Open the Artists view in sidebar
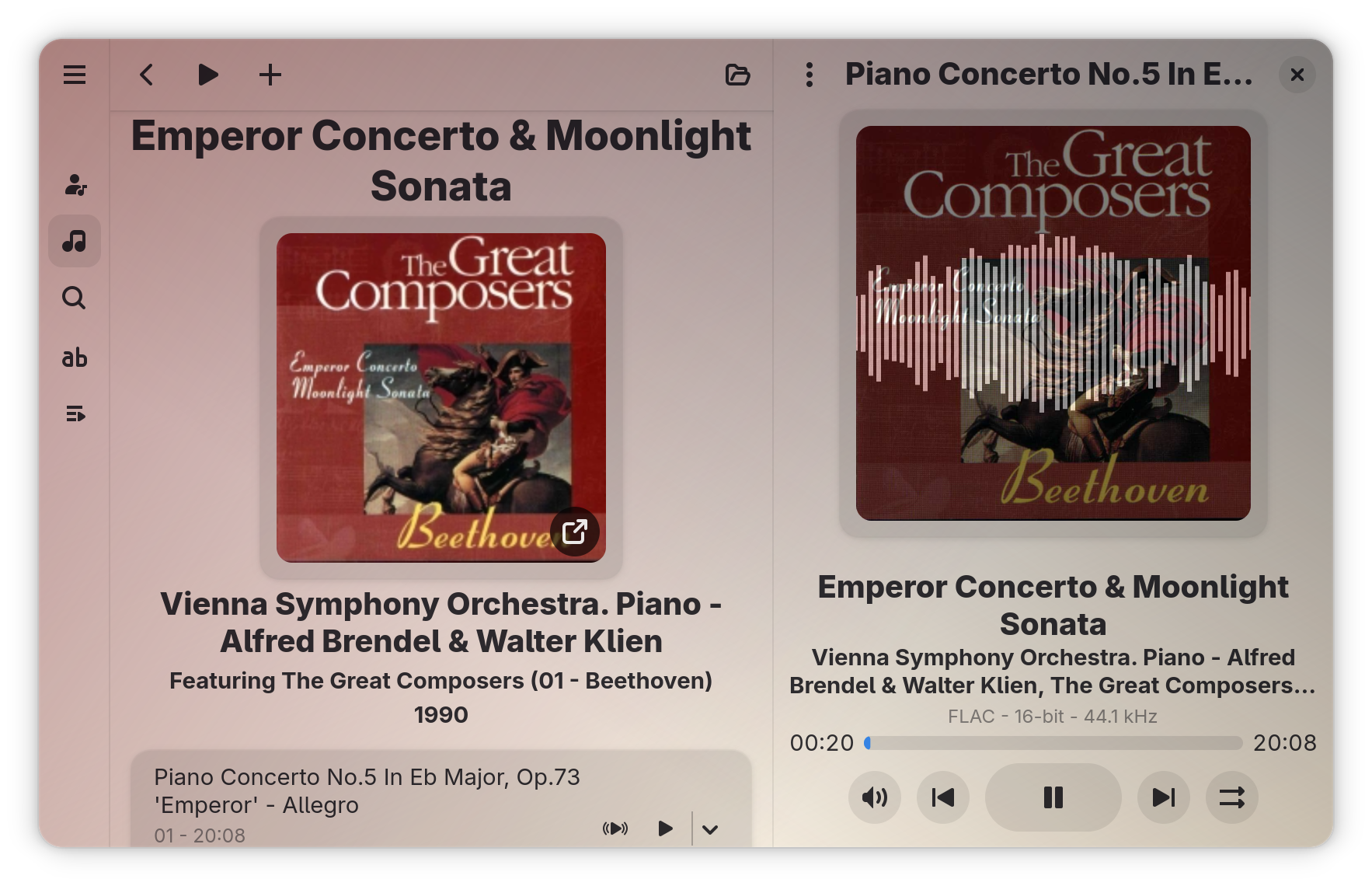Screen dimensions: 1372x886 click(x=74, y=186)
